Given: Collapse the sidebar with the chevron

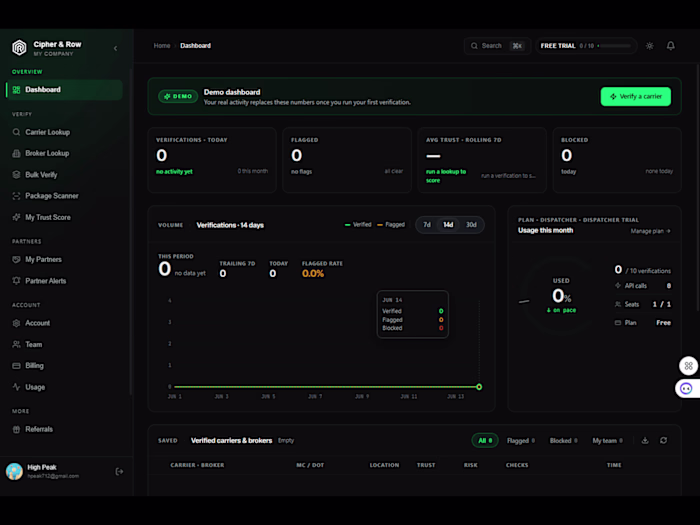Looking at the screenshot, I should 116,48.
